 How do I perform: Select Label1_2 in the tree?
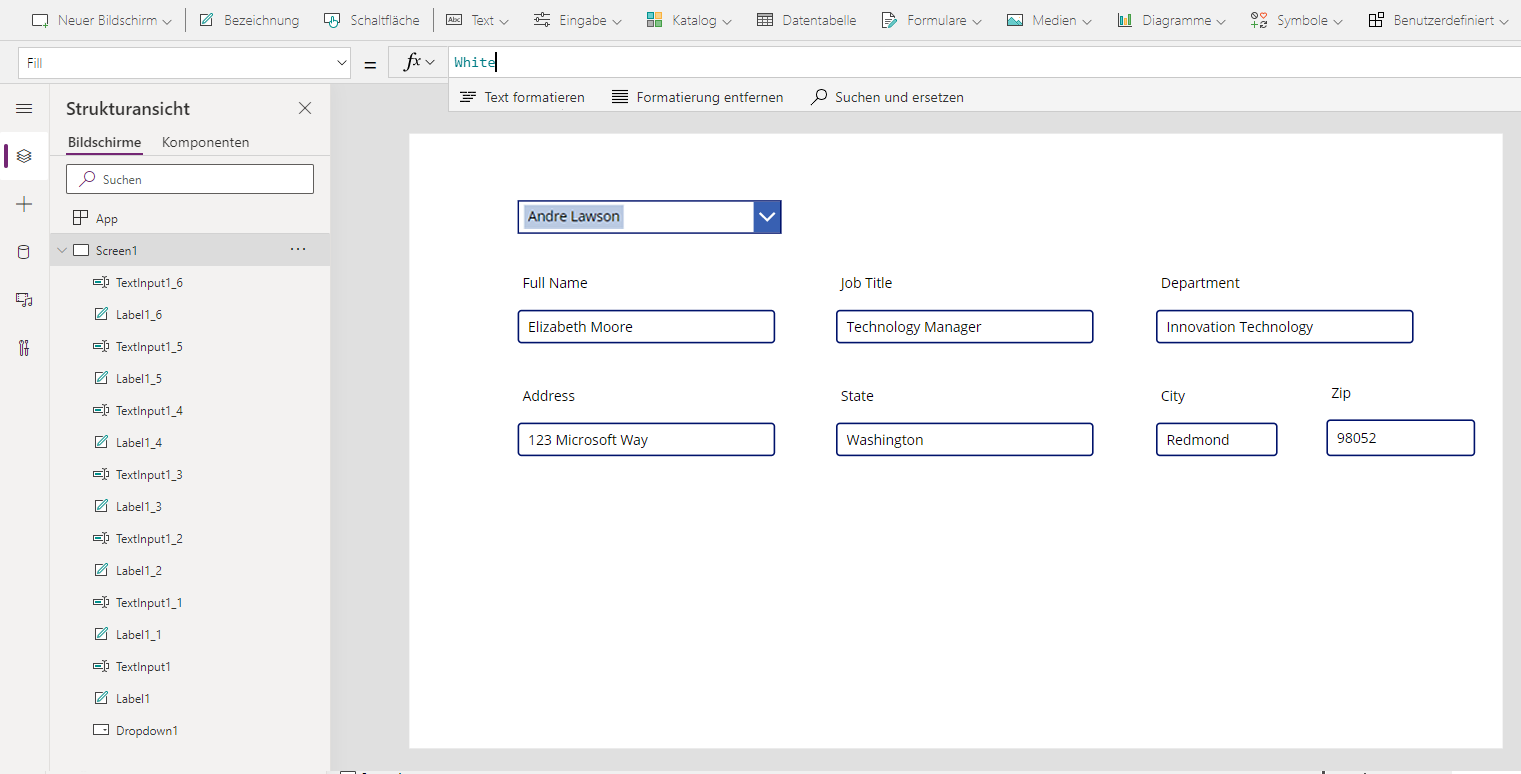coord(139,570)
